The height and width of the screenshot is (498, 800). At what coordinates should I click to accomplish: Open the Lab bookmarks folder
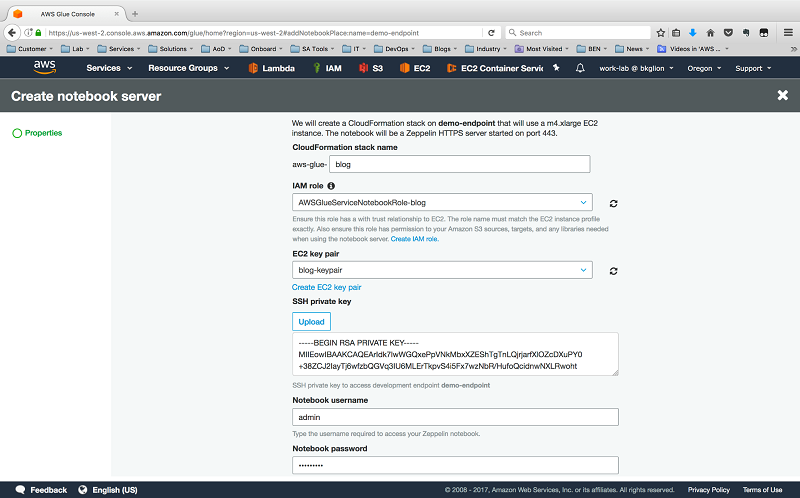coord(75,49)
